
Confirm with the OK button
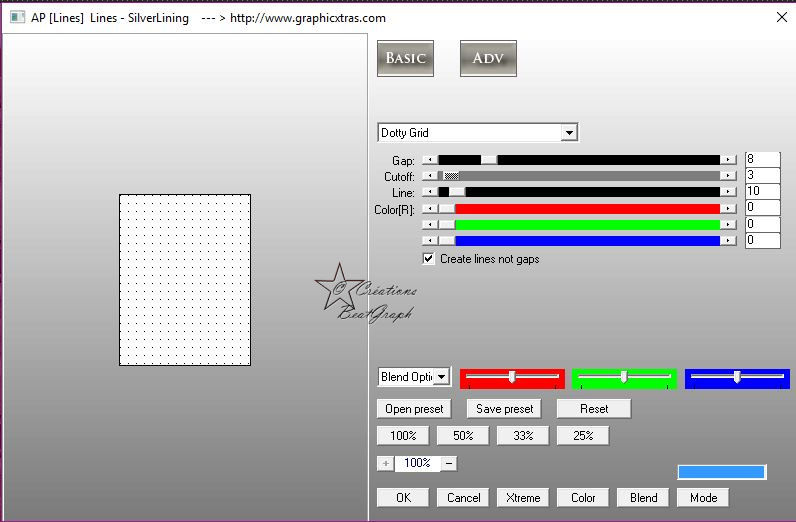403,498
